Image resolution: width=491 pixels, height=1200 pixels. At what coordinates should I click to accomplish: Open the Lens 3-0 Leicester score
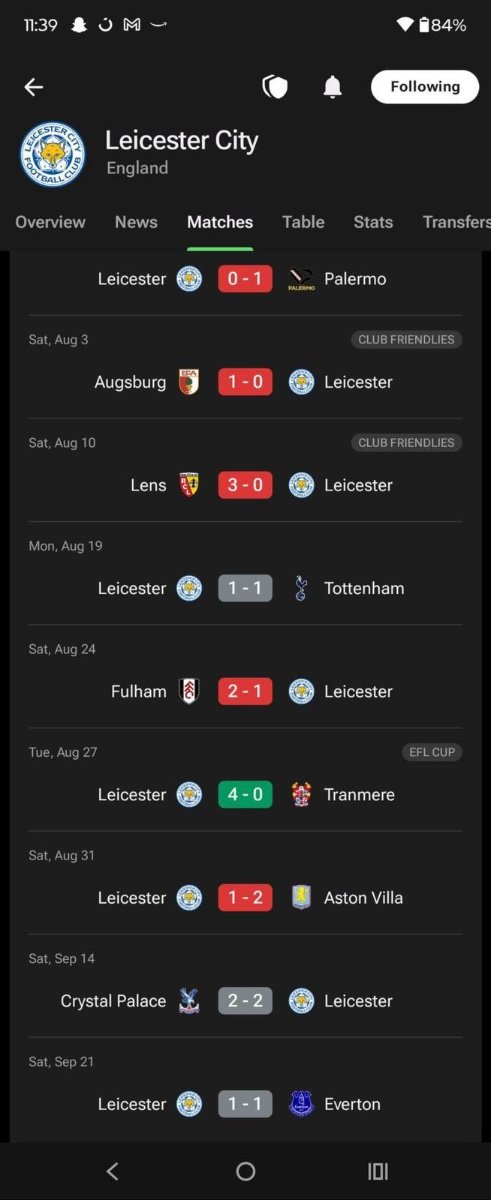click(245, 485)
